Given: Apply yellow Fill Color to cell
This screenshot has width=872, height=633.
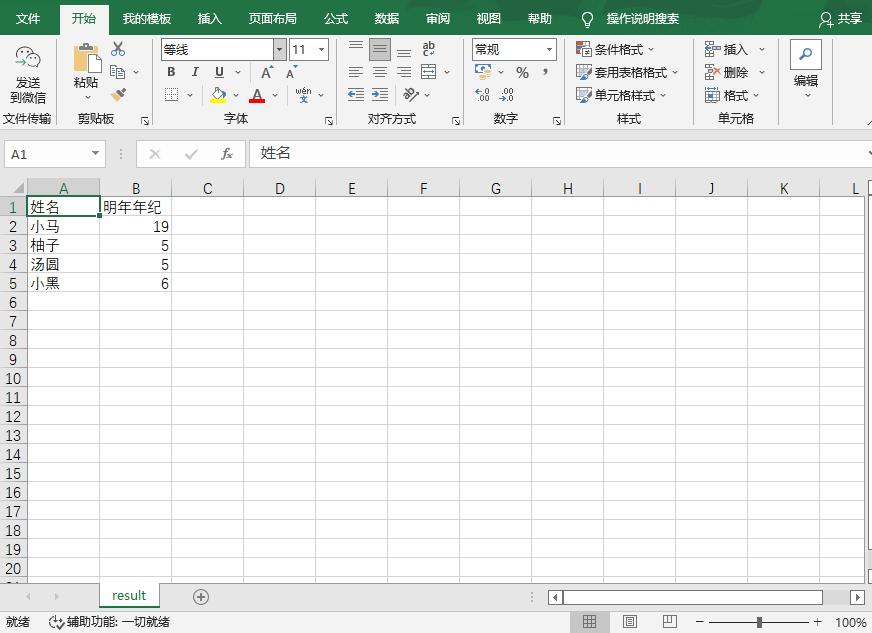Looking at the screenshot, I should pos(216,95).
